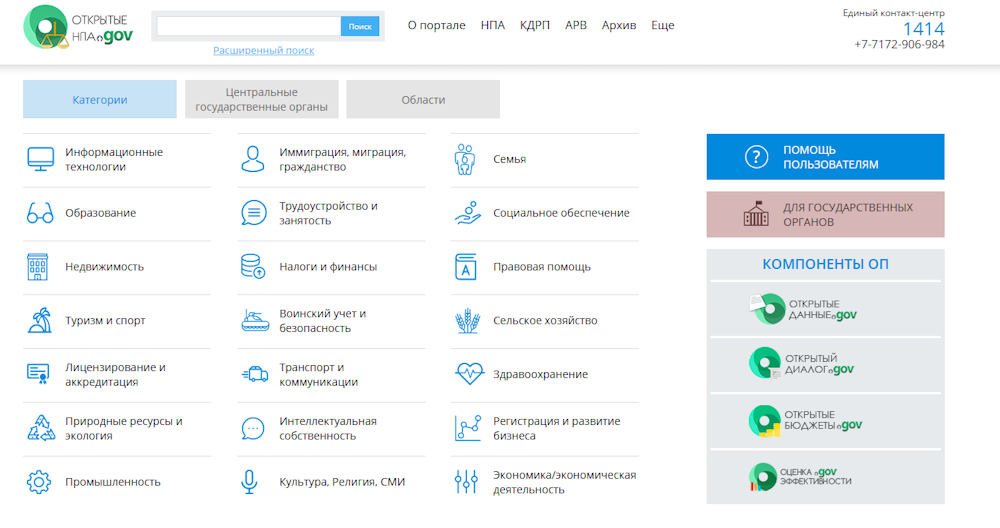Click into the search text field
This screenshot has width=1000, height=528.
tap(248, 26)
